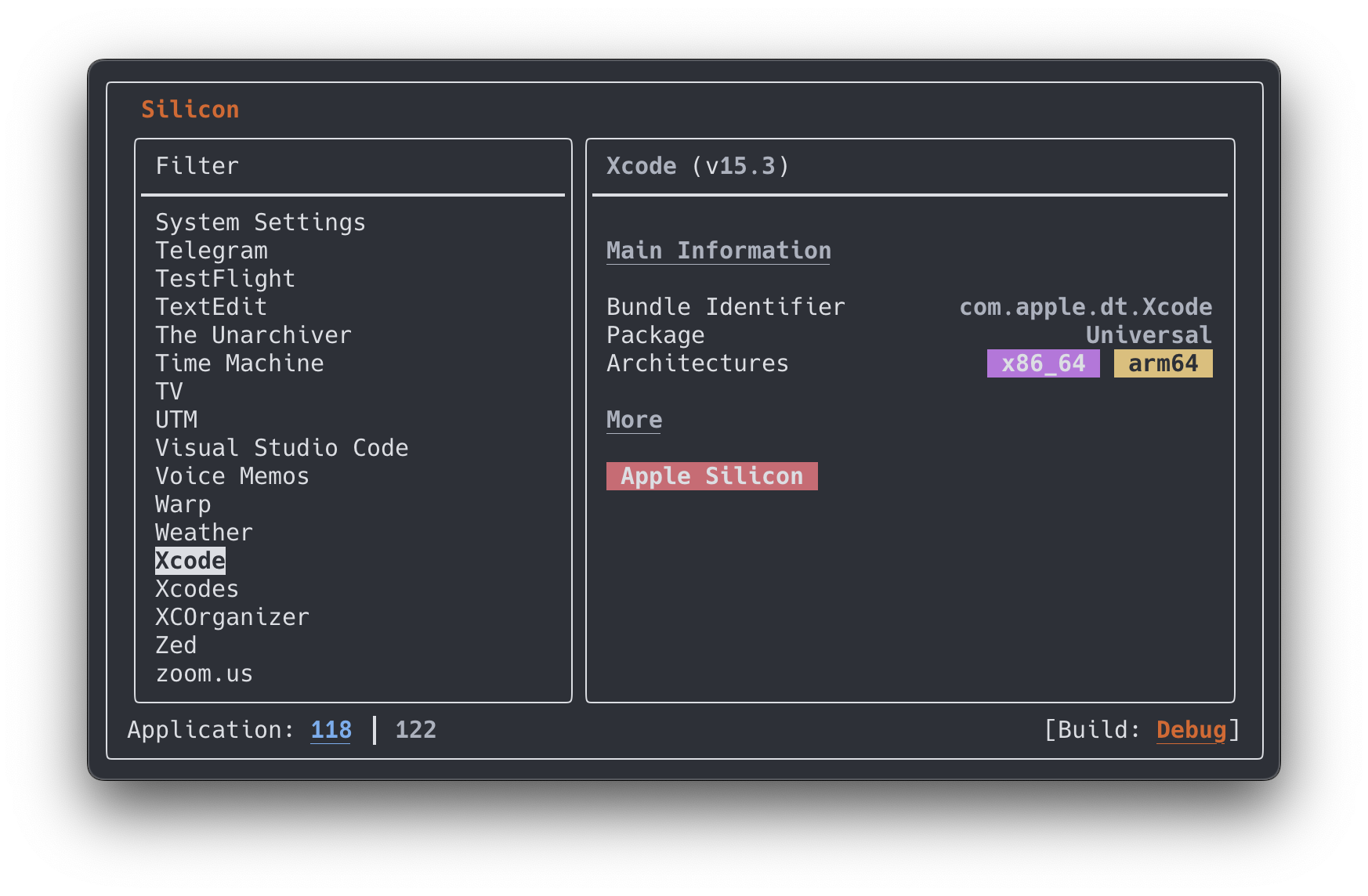This screenshot has width=1368, height=896.
Task: Click the x86_64 architecture badge
Action: coord(1044,363)
